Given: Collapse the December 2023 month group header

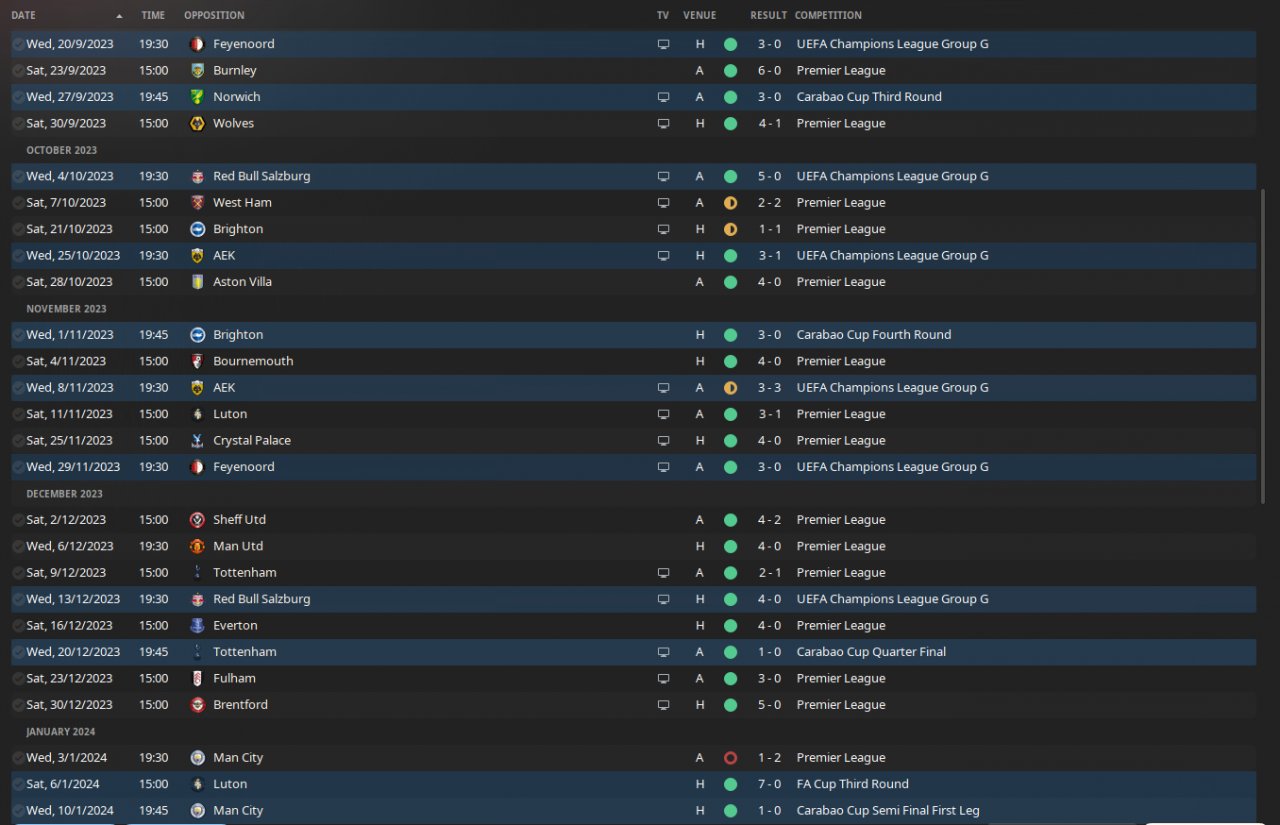Looking at the screenshot, I should [x=64, y=494].
